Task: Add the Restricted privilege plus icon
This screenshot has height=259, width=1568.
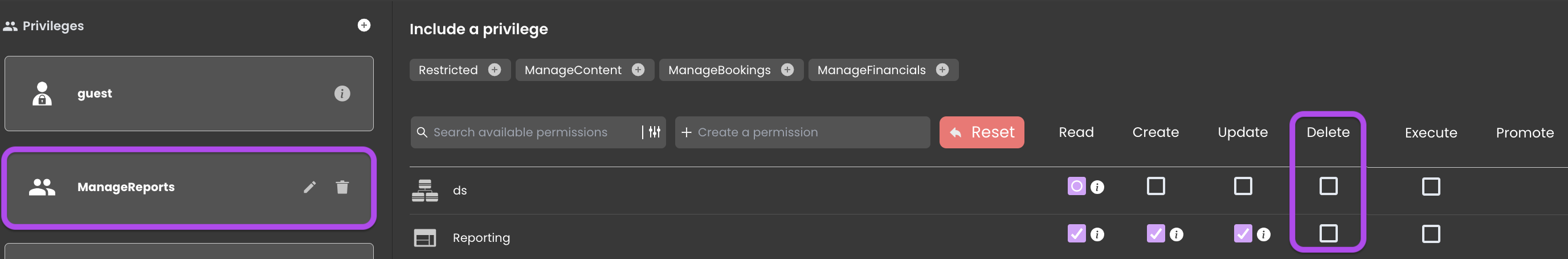Action: (x=495, y=70)
